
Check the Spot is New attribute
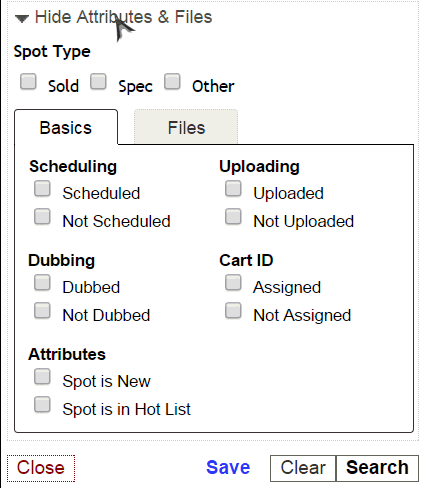point(42,377)
